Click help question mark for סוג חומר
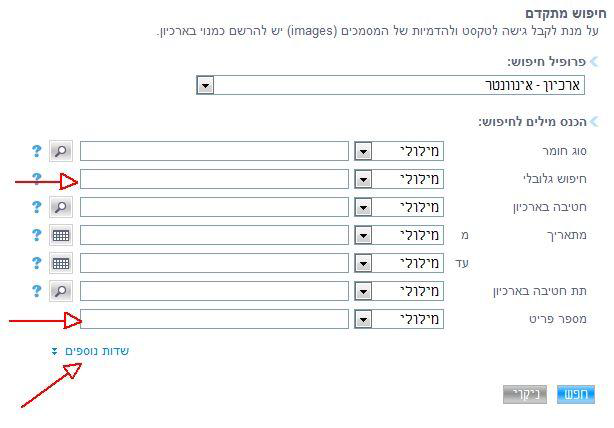 click(36, 151)
